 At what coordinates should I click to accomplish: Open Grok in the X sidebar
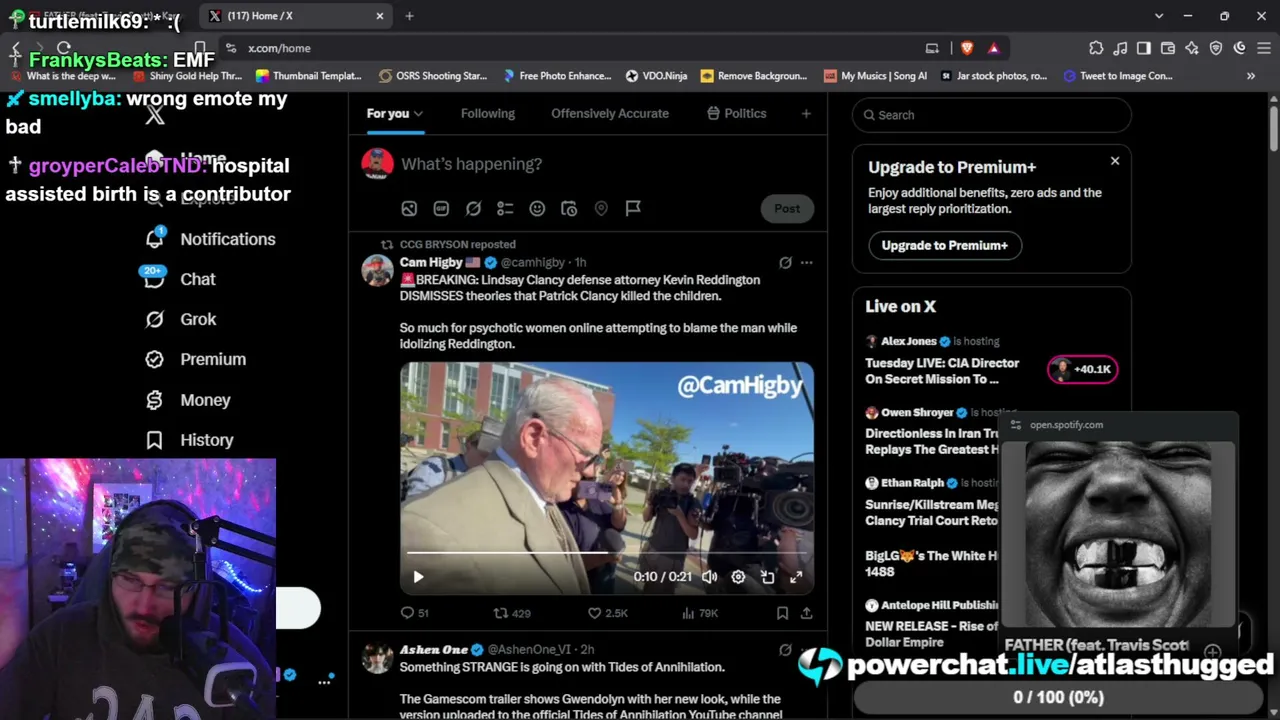tap(181, 319)
